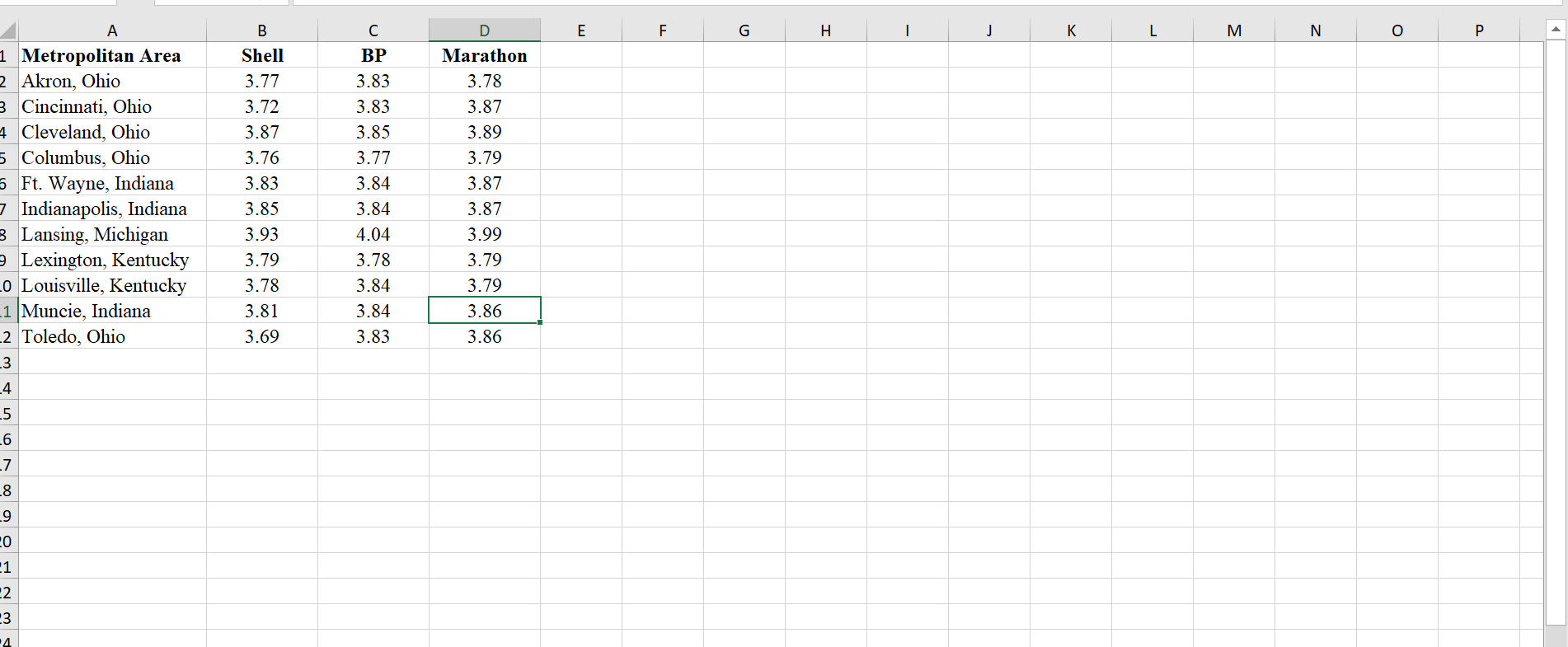This screenshot has height=647, width=1568.
Task: Select the "Indianapolis, Indiana" cell
Action: (x=112, y=209)
